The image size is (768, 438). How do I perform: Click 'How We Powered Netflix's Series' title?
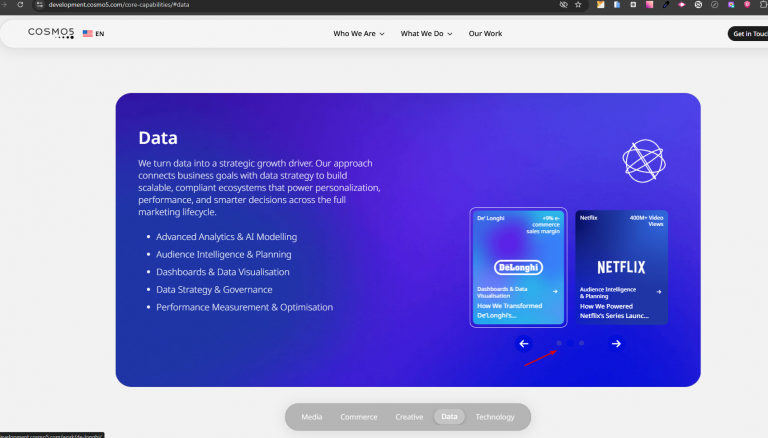(614, 311)
